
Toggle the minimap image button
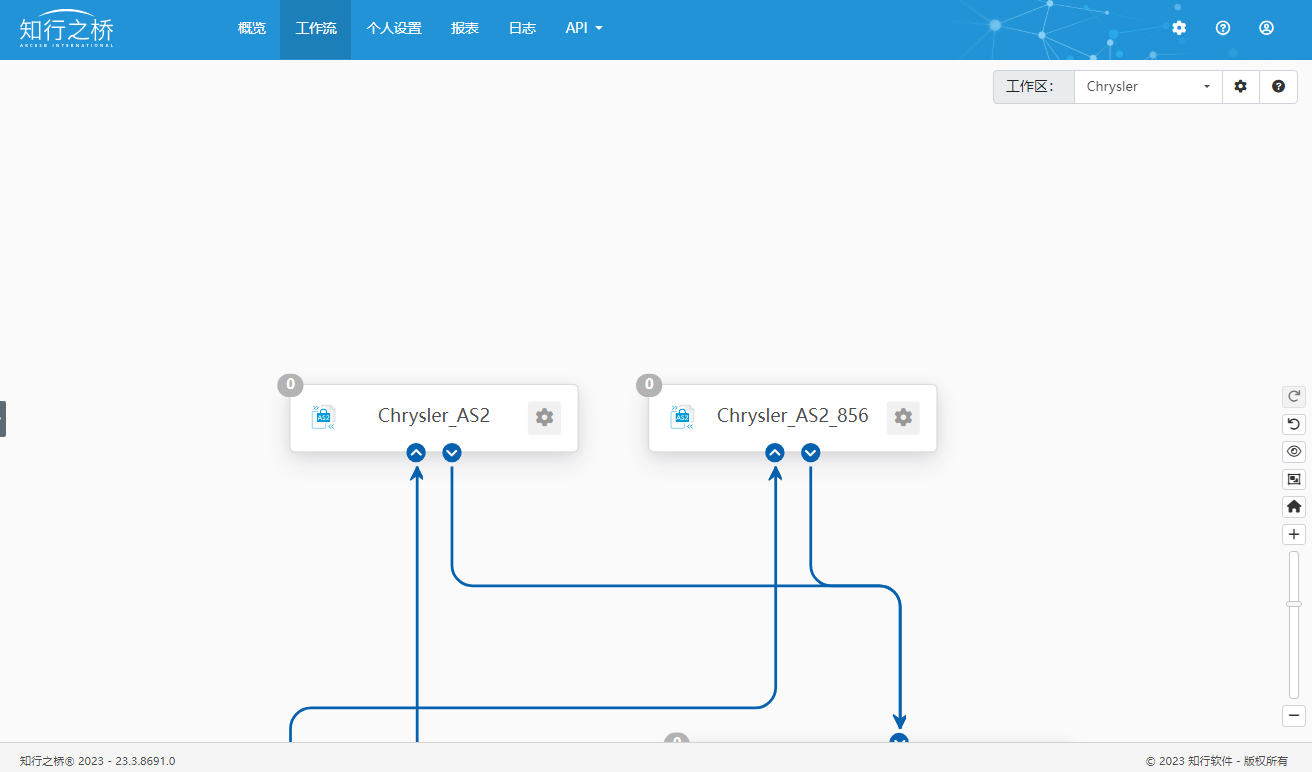pos(1294,479)
